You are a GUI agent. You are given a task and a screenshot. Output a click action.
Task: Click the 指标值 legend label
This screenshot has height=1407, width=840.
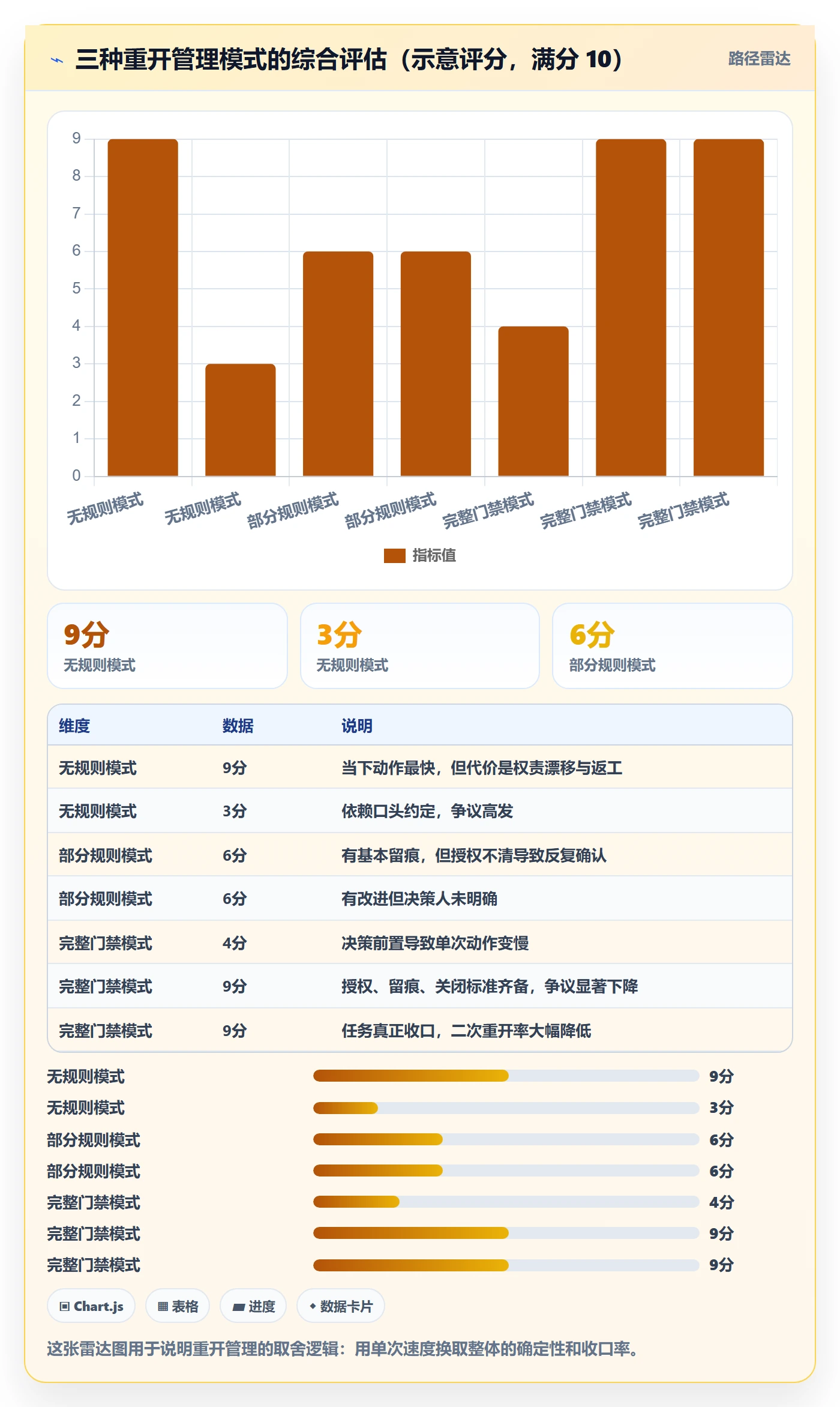(x=434, y=555)
